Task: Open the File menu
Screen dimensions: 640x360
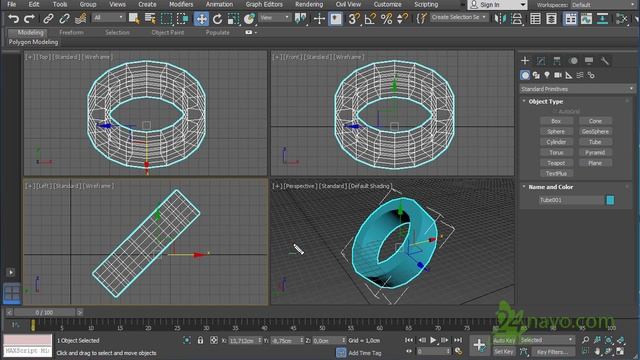Action: pyautogui.click(x=12, y=4)
